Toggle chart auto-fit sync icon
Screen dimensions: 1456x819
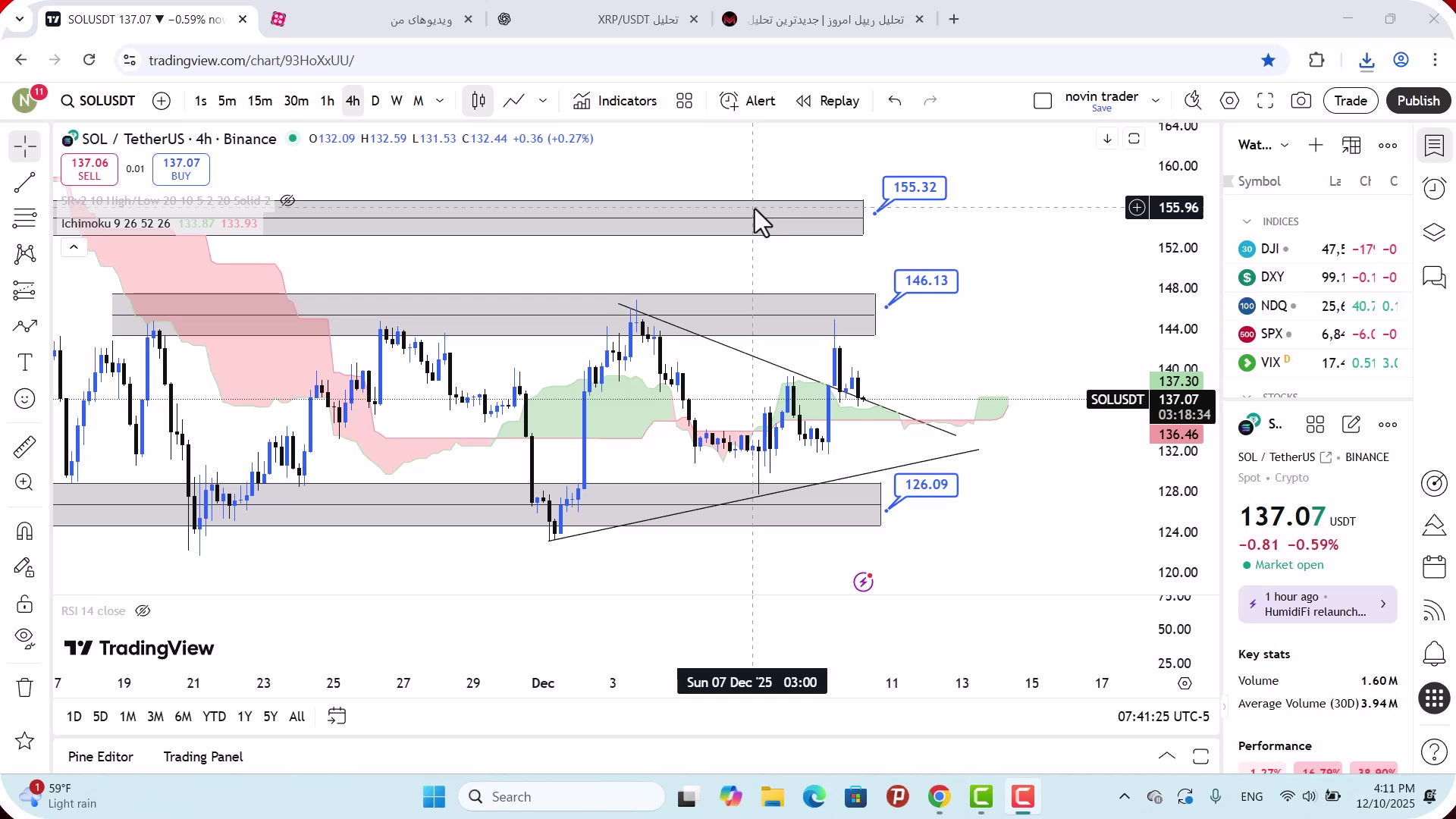(x=1134, y=139)
